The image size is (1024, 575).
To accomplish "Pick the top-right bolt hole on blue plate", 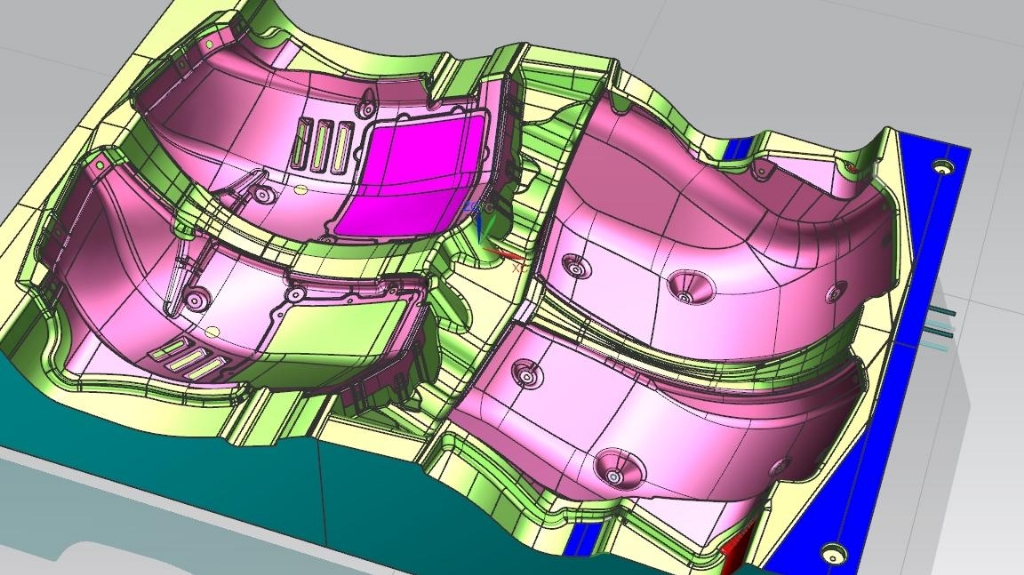I will (x=940, y=166).
